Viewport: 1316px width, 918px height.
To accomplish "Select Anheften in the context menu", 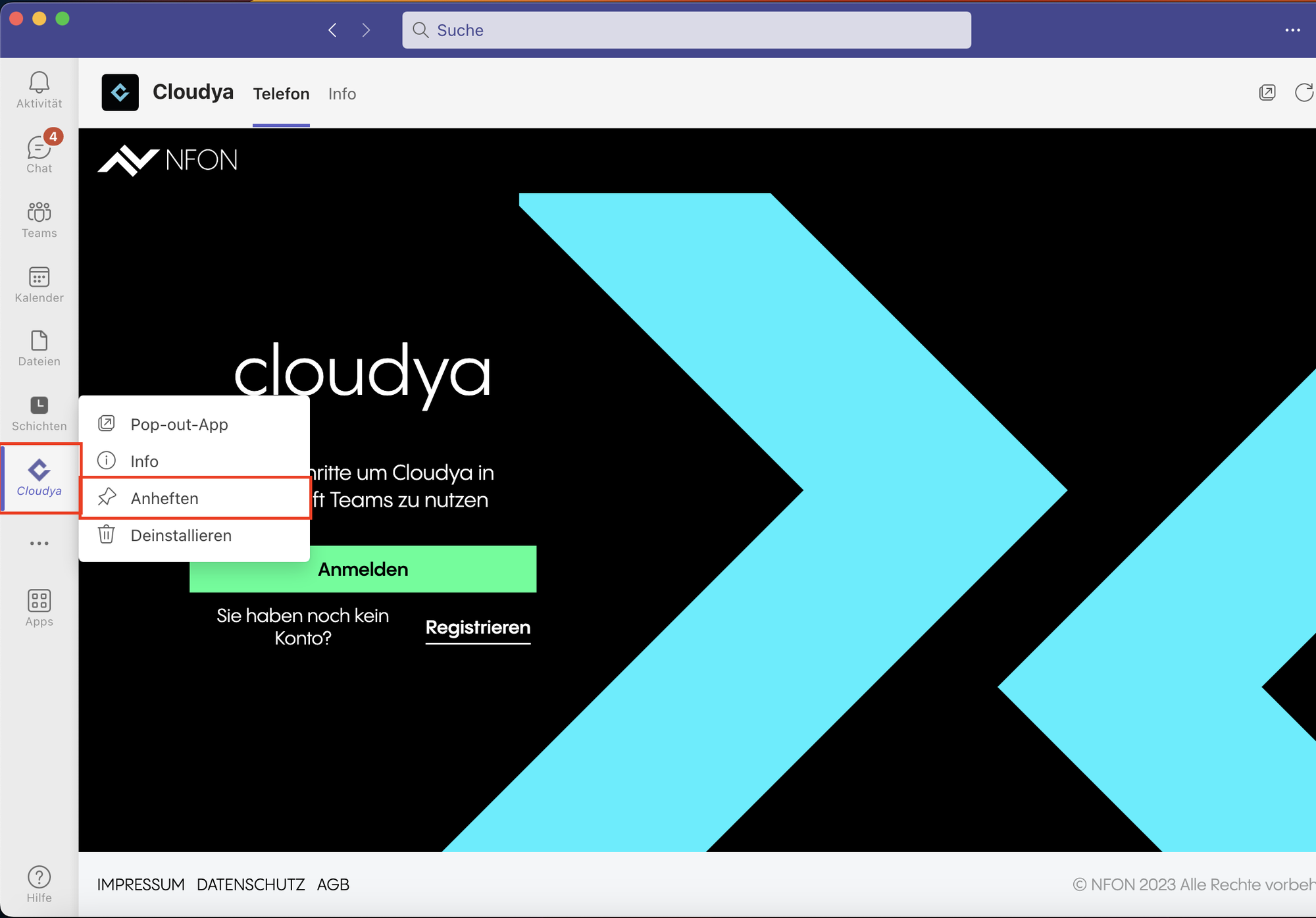I will (x=164, y=498).
